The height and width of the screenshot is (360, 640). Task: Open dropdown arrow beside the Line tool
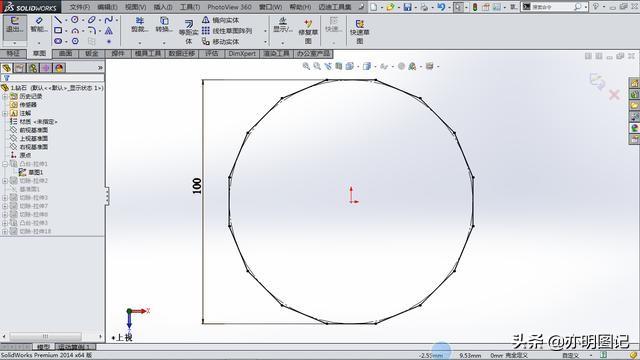click(x=66, y=20)
